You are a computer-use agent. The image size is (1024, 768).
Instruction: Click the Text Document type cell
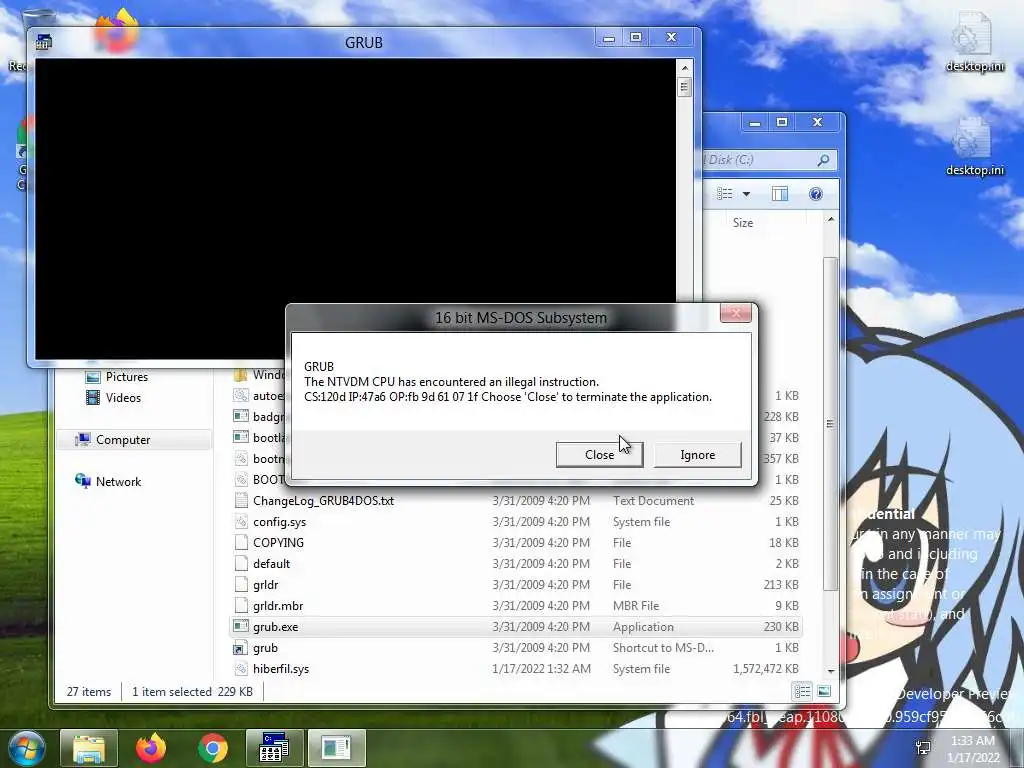653,501
